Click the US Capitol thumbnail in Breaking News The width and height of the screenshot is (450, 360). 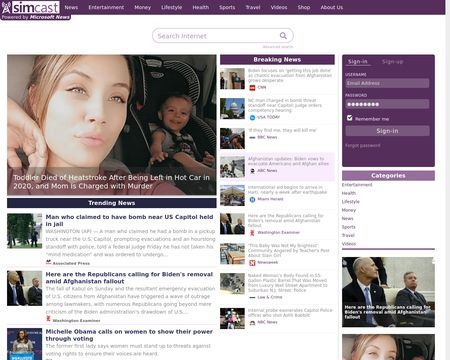point(232,109)
